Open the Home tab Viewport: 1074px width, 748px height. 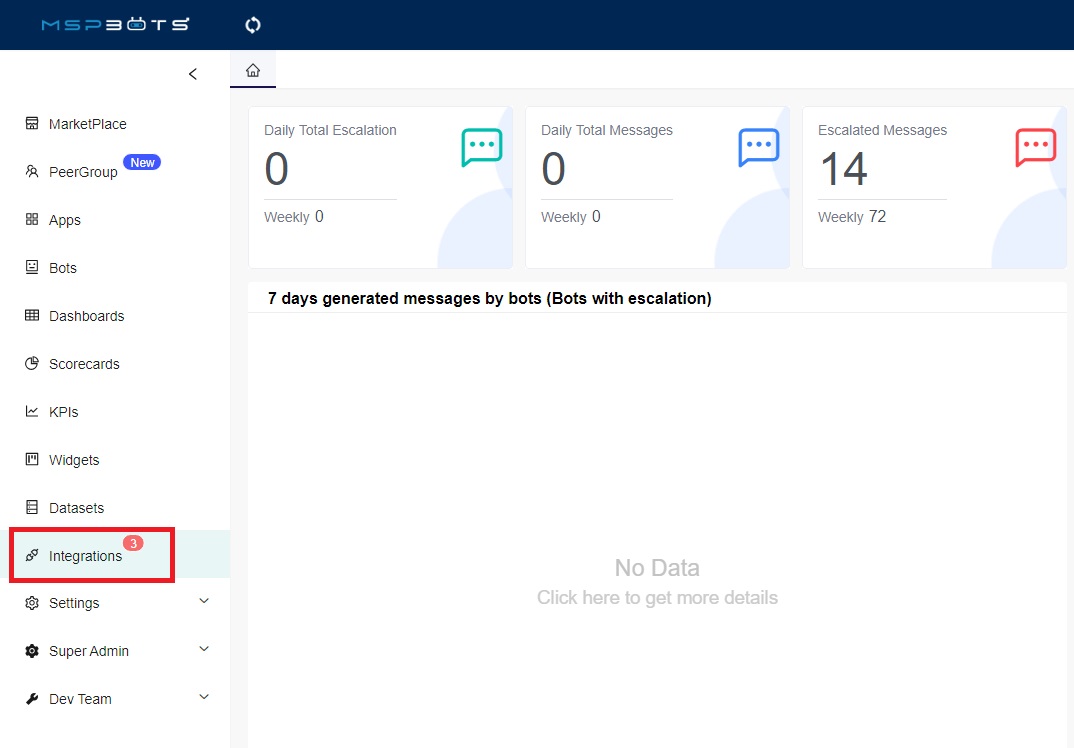[253, 70]
